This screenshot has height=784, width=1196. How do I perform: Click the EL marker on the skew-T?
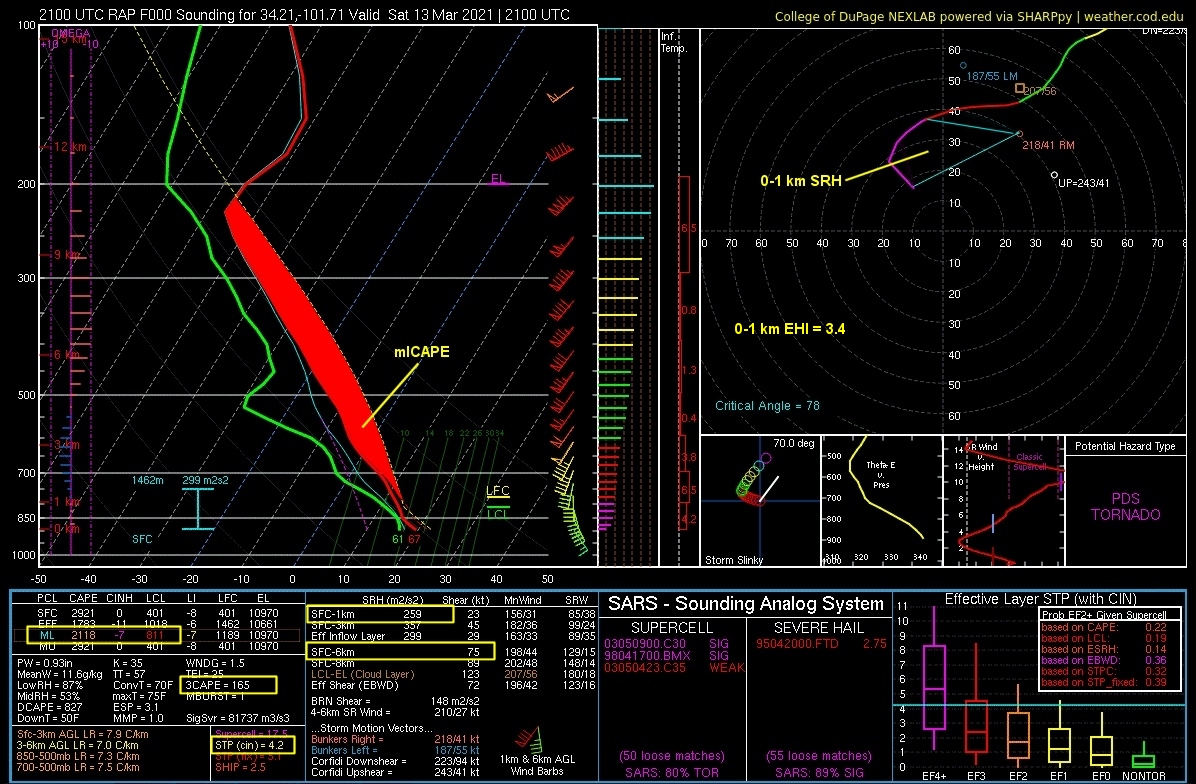click(498, 179)
